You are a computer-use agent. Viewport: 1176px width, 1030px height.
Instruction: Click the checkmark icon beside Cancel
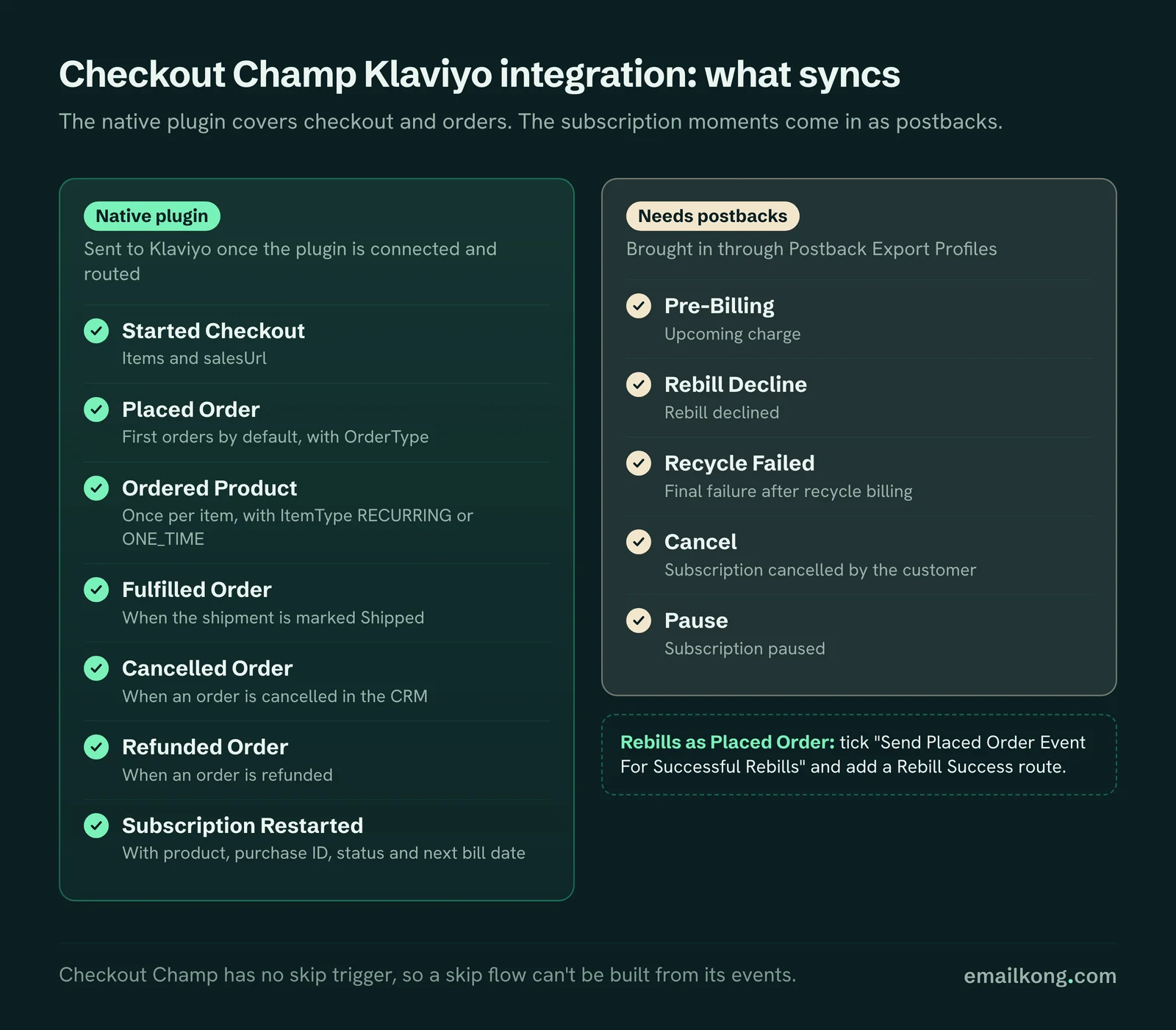coord(639,542)
